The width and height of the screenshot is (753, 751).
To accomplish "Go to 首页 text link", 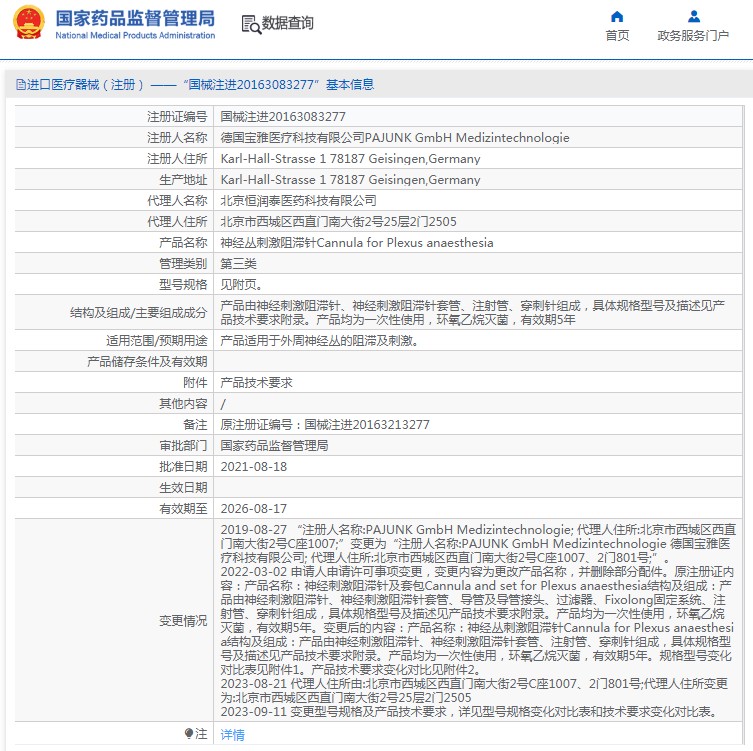I will (x=617, y=36).
